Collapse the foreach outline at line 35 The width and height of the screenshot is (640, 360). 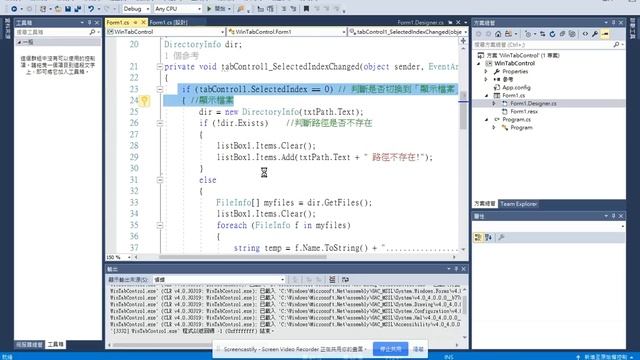160,225
